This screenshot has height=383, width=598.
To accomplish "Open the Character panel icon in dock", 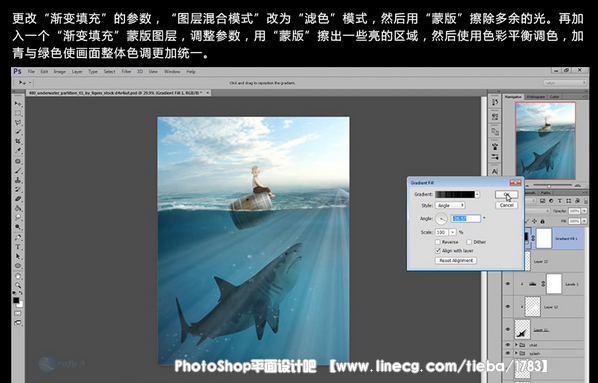I will coord(495,171).
